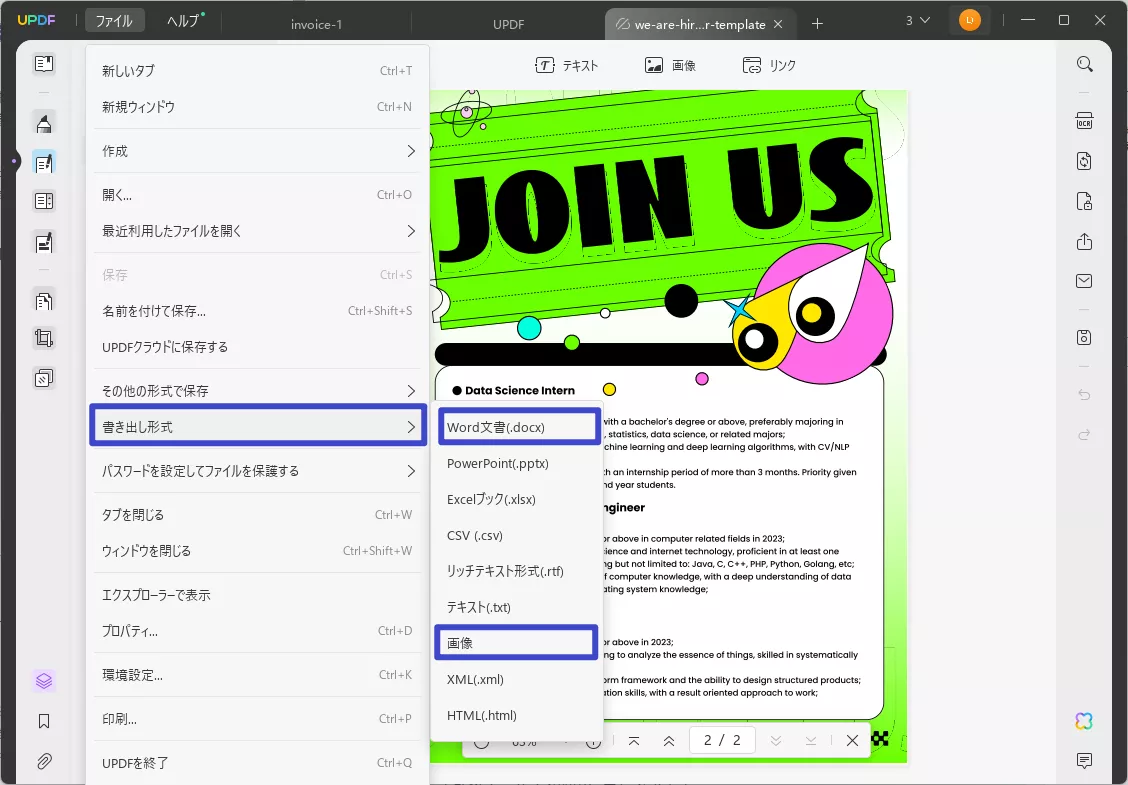1128x785 pixels.
Task: Click the Save to disk icon on right
Action: click(1084, 337)
